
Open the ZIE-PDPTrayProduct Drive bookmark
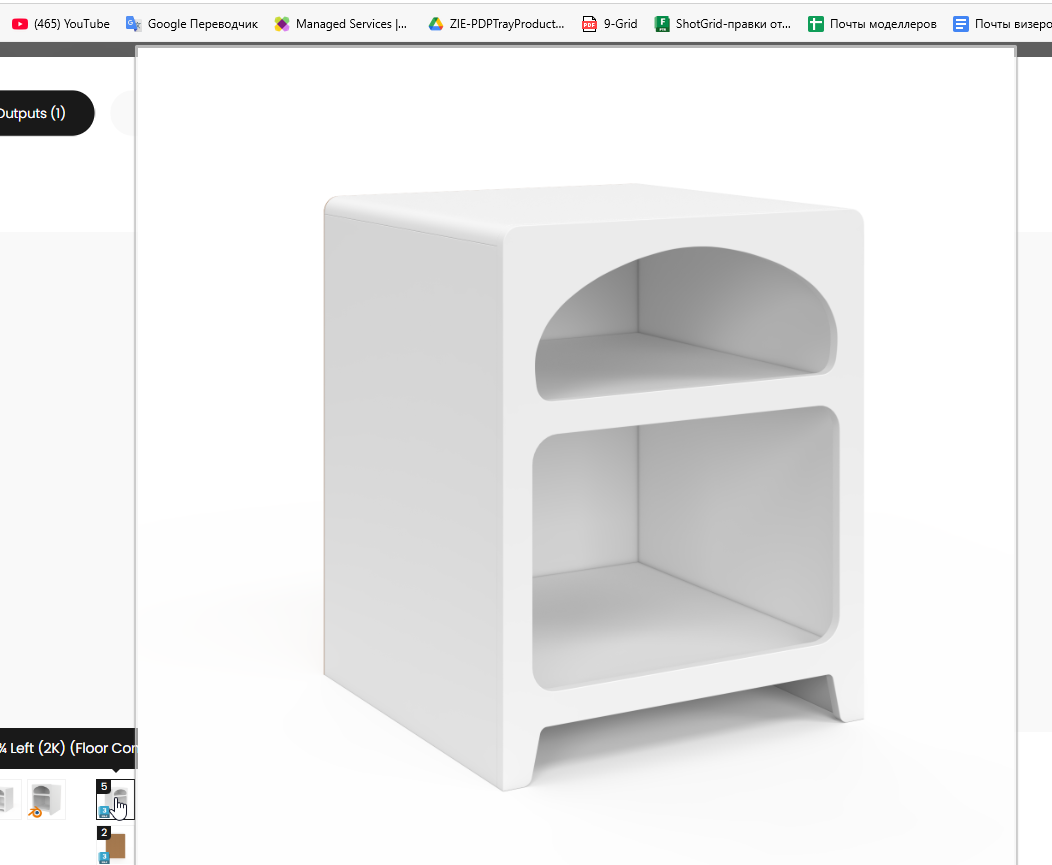(x=496, y=24)
